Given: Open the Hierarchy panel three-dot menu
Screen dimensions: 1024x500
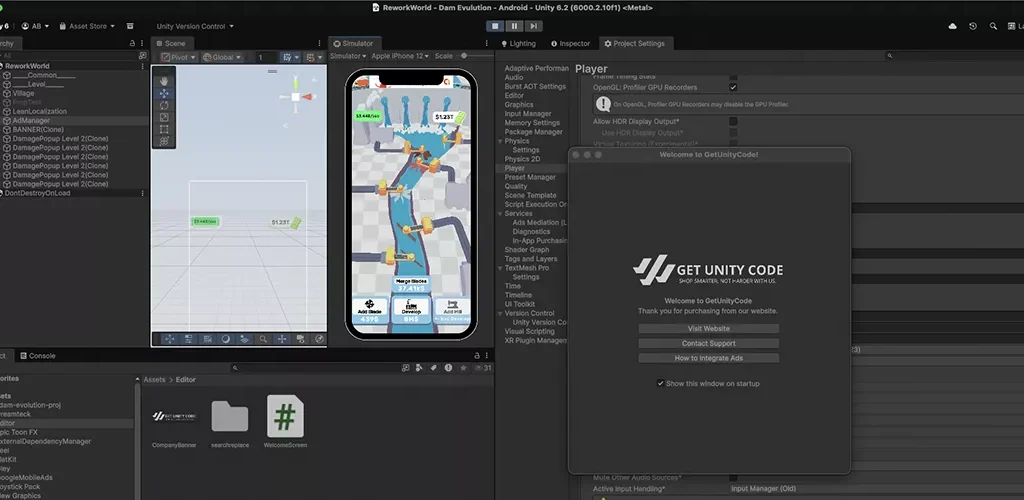Looking at the screenshot, I should pos(142,43).
